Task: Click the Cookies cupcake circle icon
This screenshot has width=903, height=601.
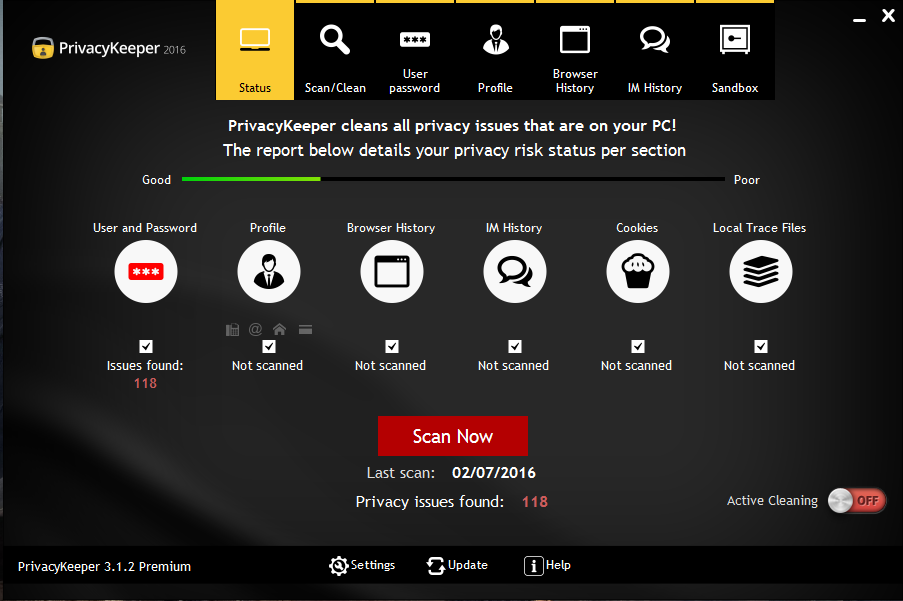Action: click(638, 272)
